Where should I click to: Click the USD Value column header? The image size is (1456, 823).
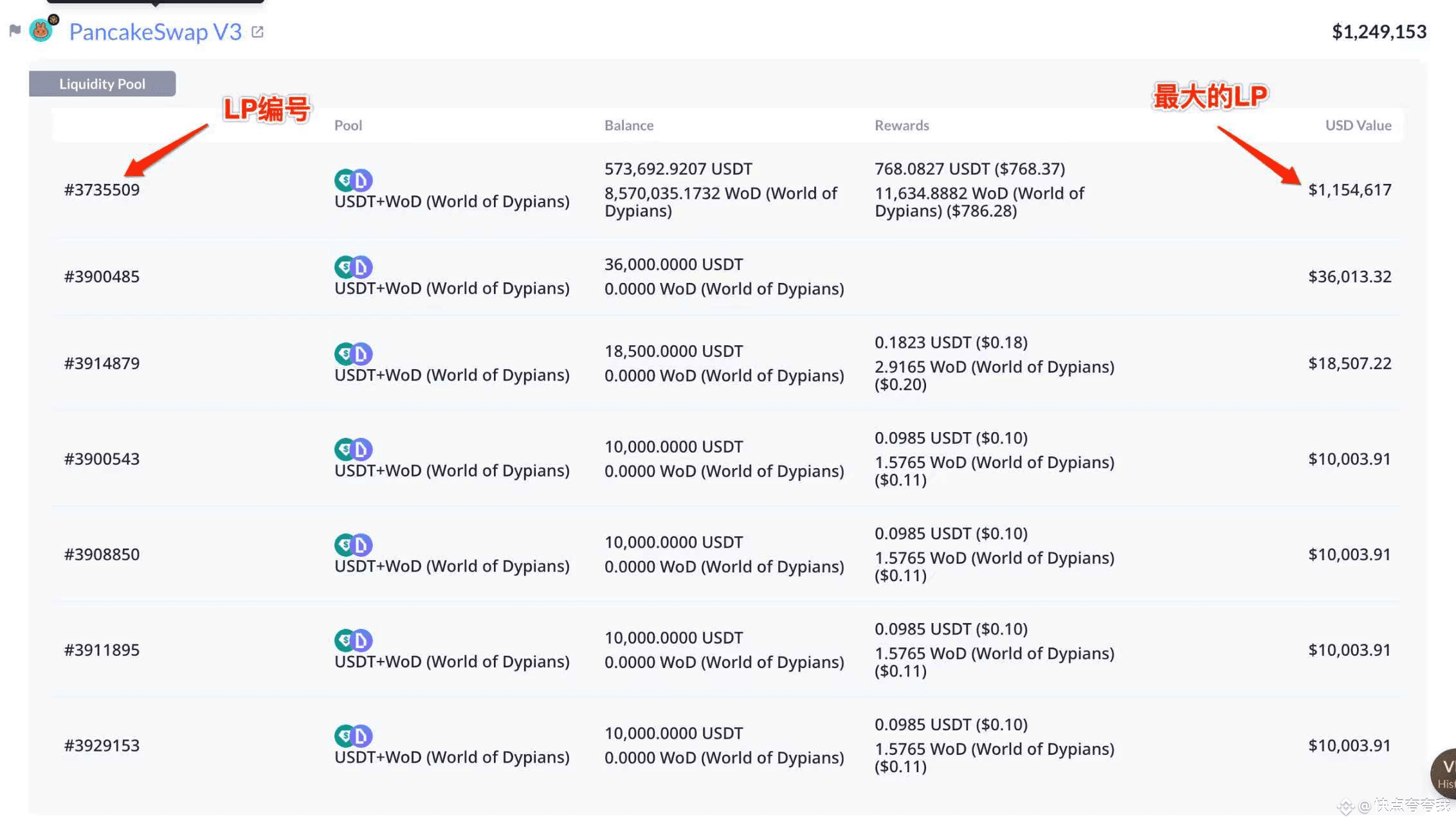click(1358, 125)
